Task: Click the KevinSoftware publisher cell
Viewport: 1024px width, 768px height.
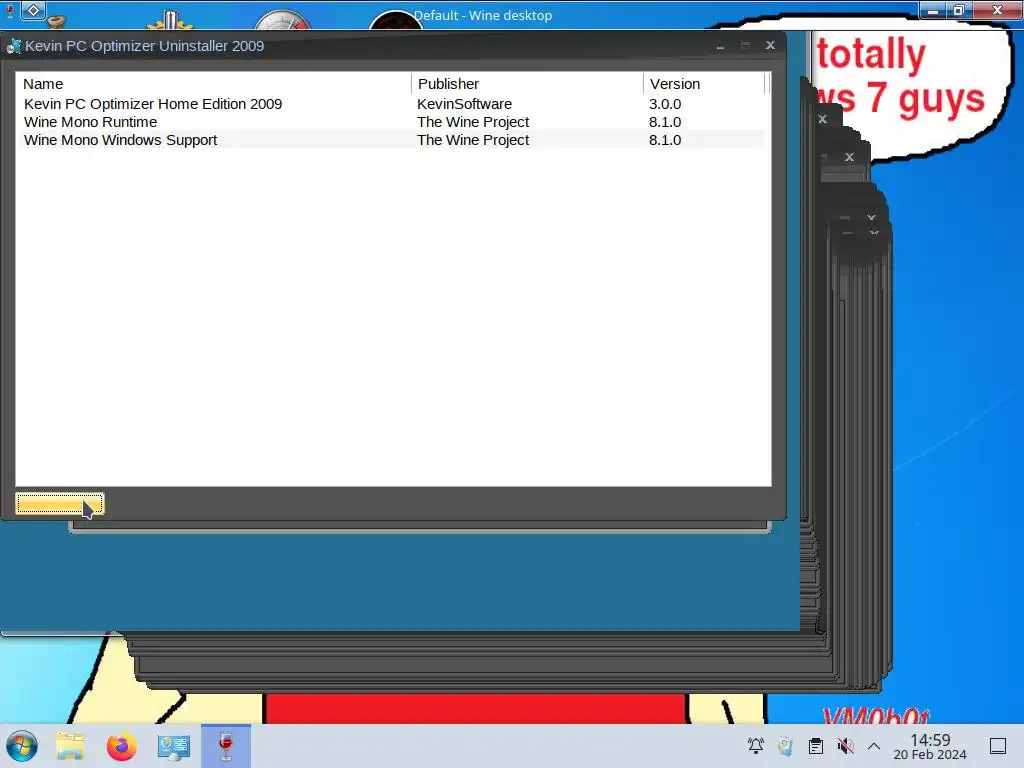Action: [x=464, y=104]
